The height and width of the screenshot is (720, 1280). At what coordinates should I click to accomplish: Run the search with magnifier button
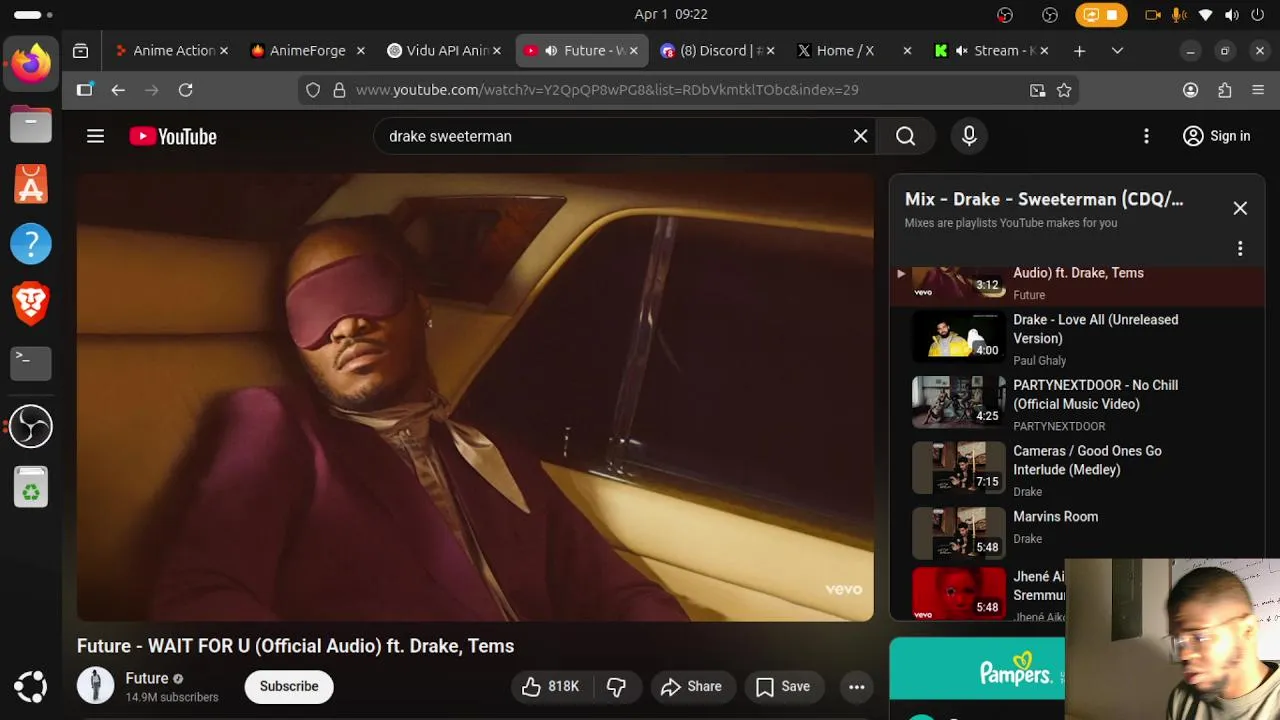[905, 136]
